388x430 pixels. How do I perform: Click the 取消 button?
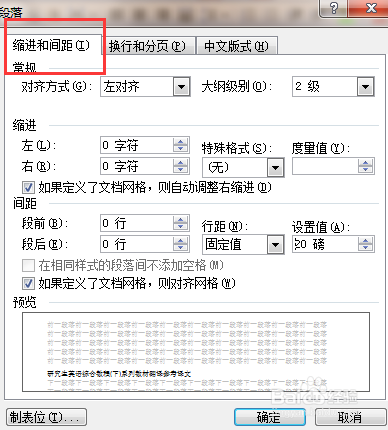click(x=350, y=417)
